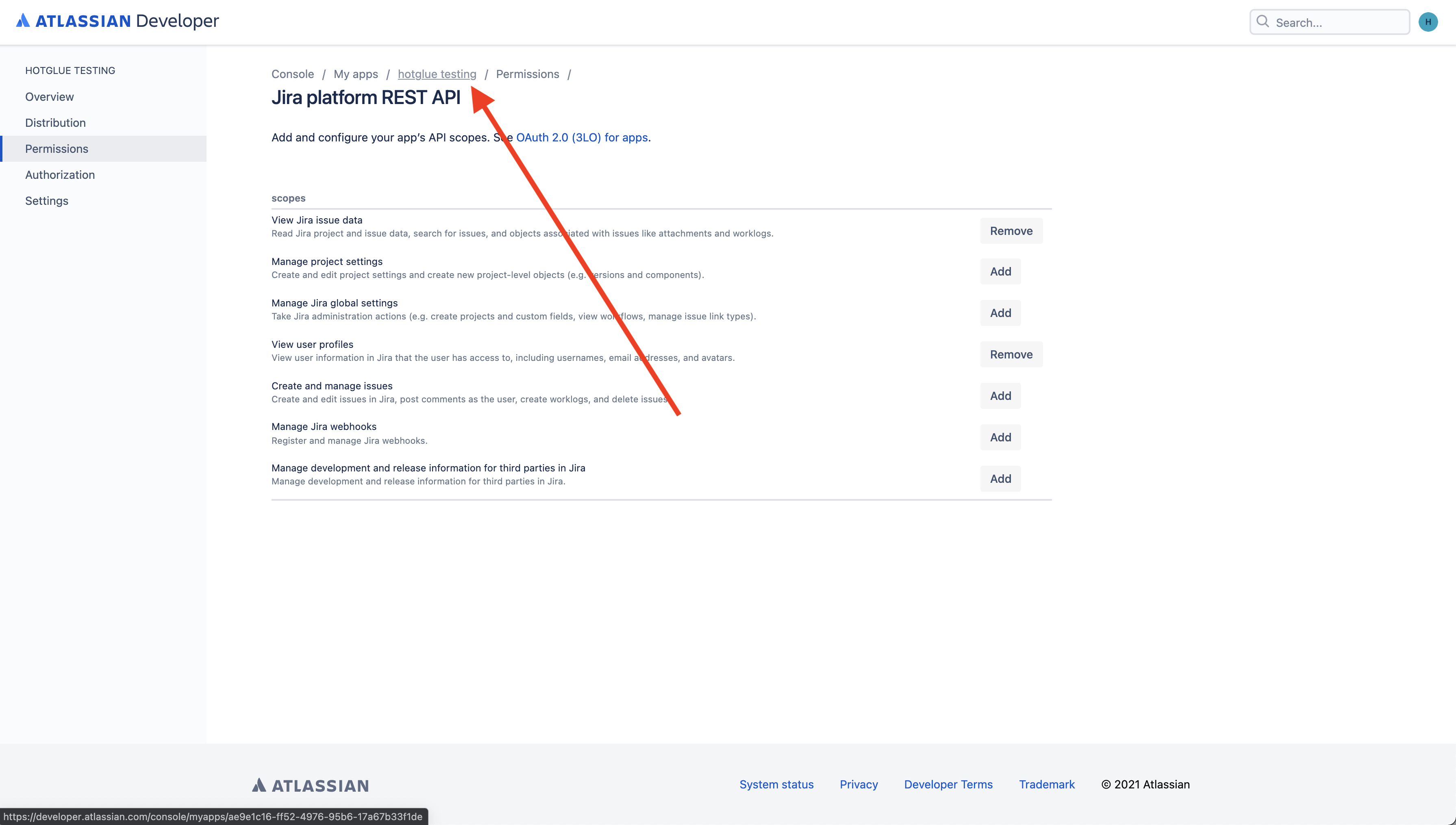Go to Distribution in sidebar
Image resolution: width=1456 pixels, height=825 pixels.
pos(56,123)
